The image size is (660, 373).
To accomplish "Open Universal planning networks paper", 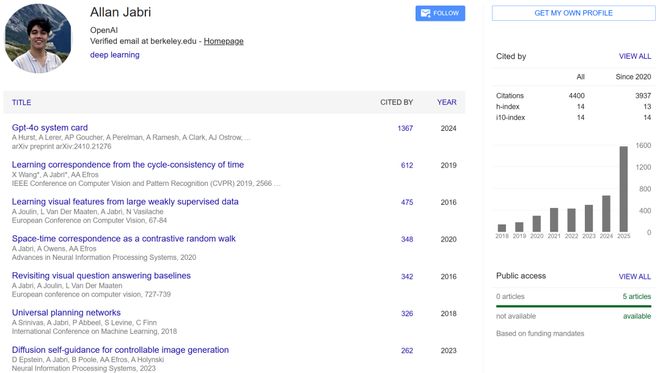I will (x=66, y=313).
